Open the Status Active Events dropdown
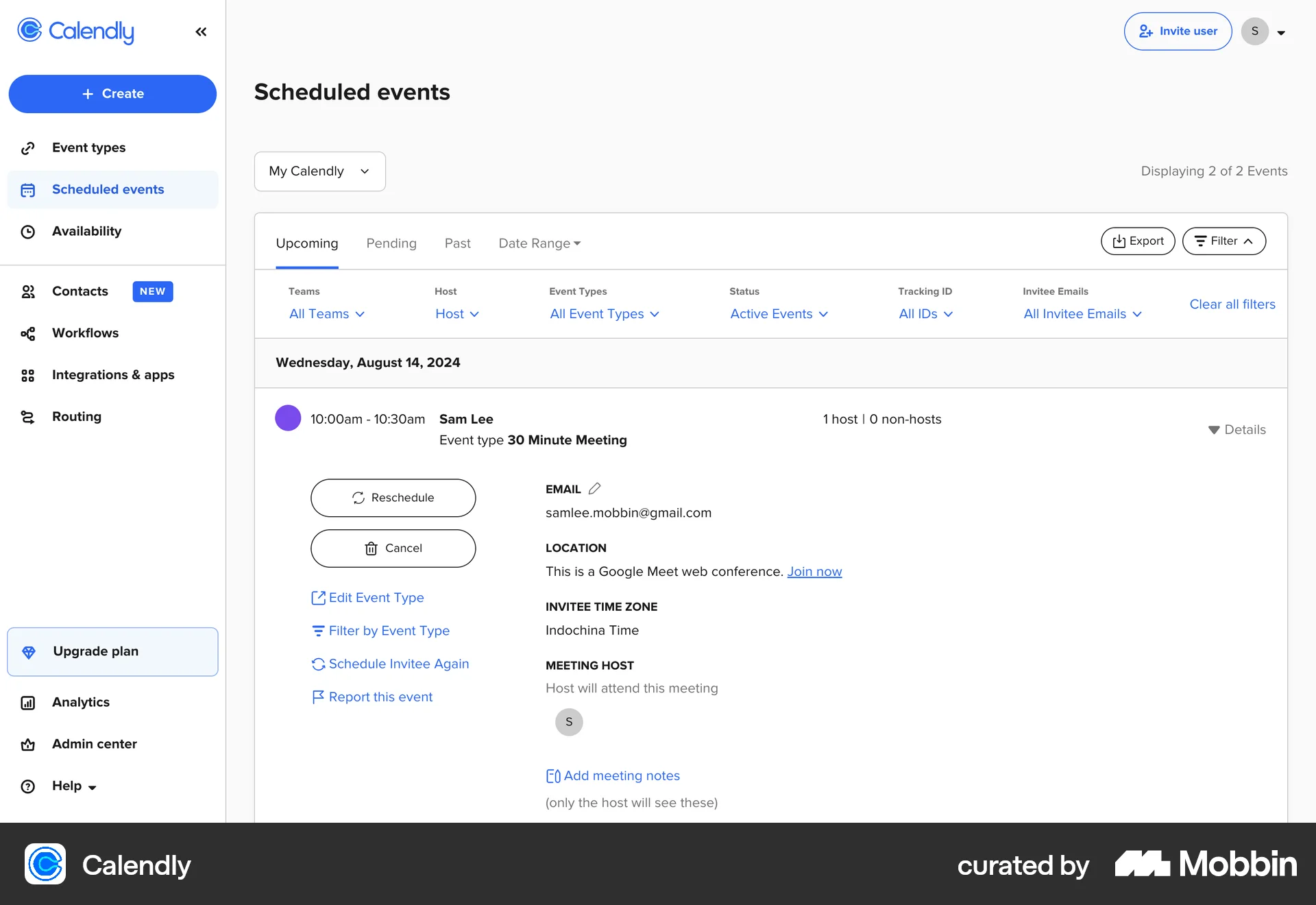1316x905 pixels. 779,313
